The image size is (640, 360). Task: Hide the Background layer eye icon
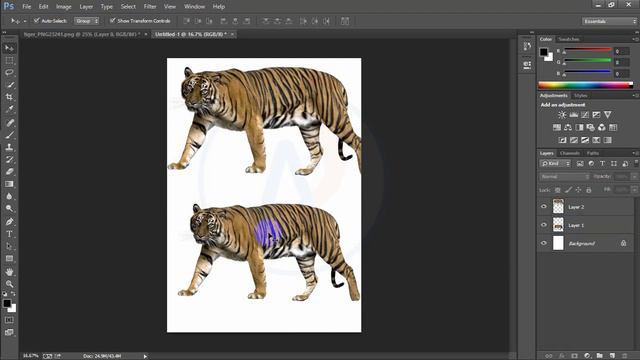[544, 243]
